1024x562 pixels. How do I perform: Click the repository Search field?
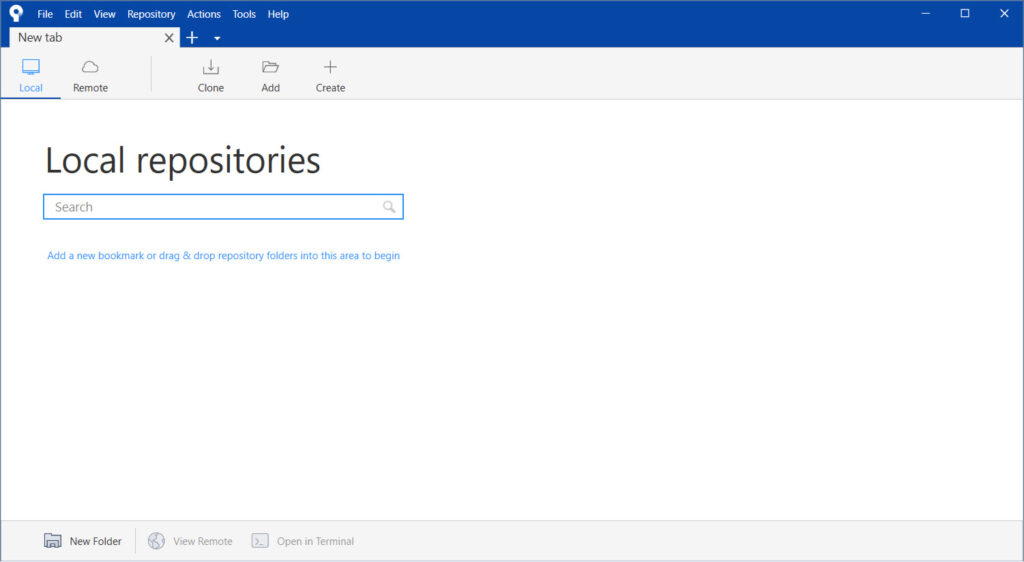pos(223,207)
